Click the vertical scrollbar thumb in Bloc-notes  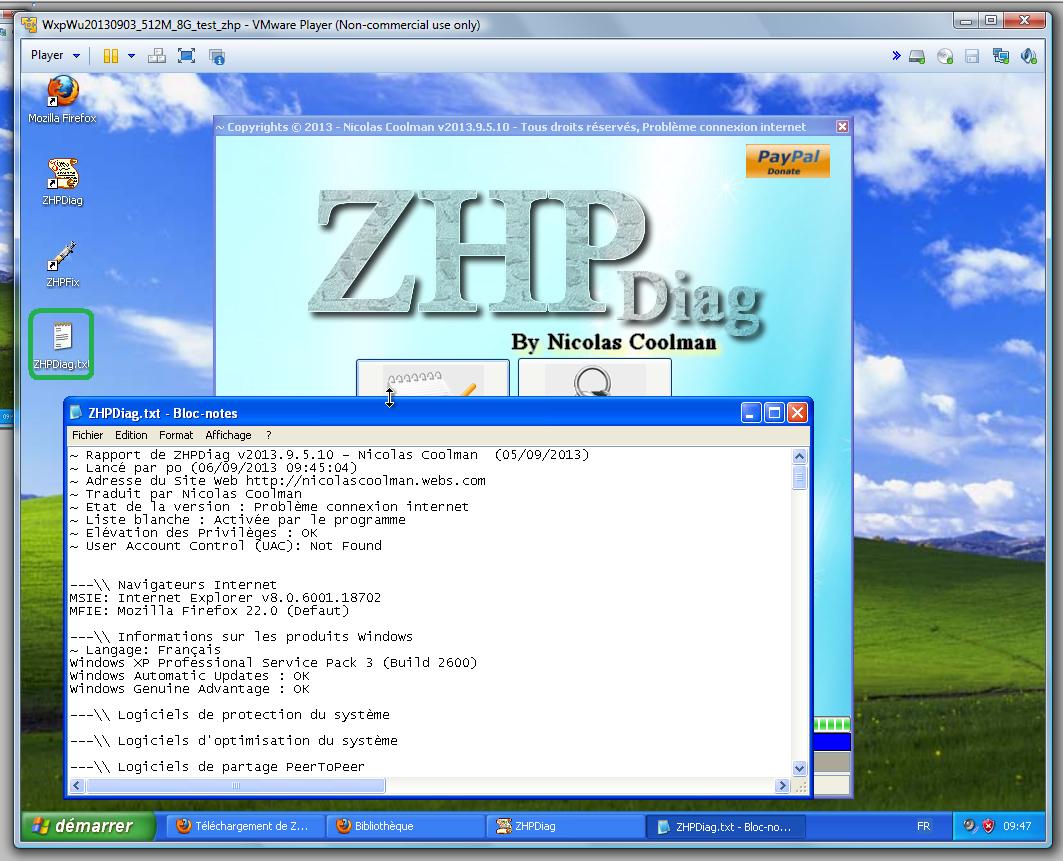coord(799,477)
